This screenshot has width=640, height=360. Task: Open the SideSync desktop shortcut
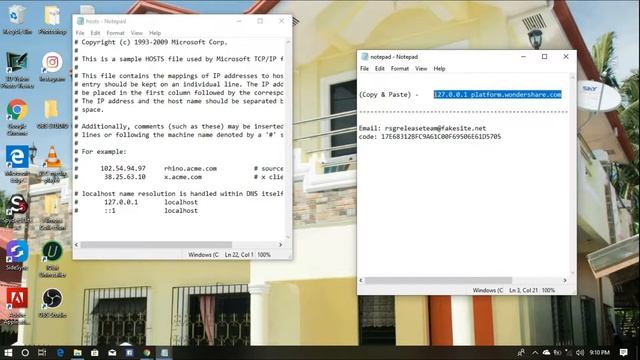17,256
